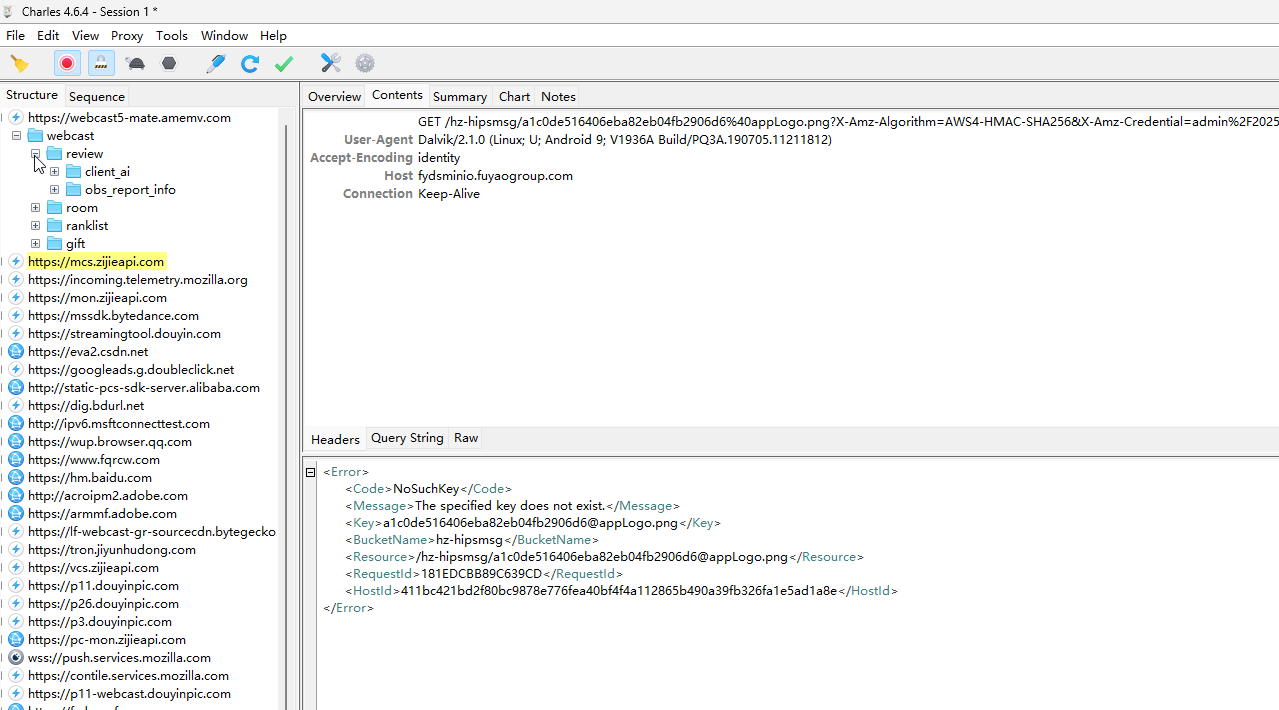Open the Summary tab

click(459, 97)
